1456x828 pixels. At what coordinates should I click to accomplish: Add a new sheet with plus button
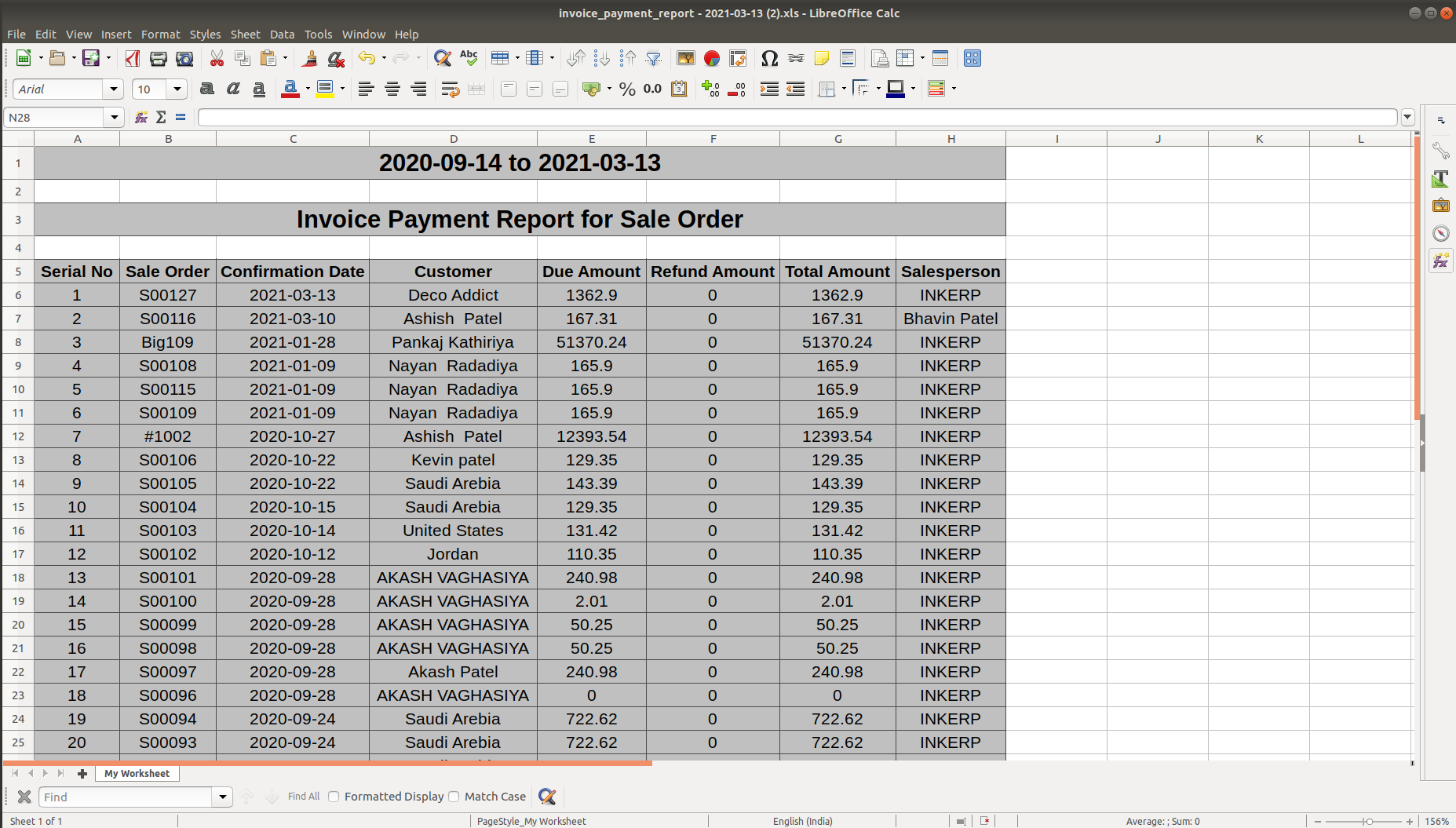point(82,774)
